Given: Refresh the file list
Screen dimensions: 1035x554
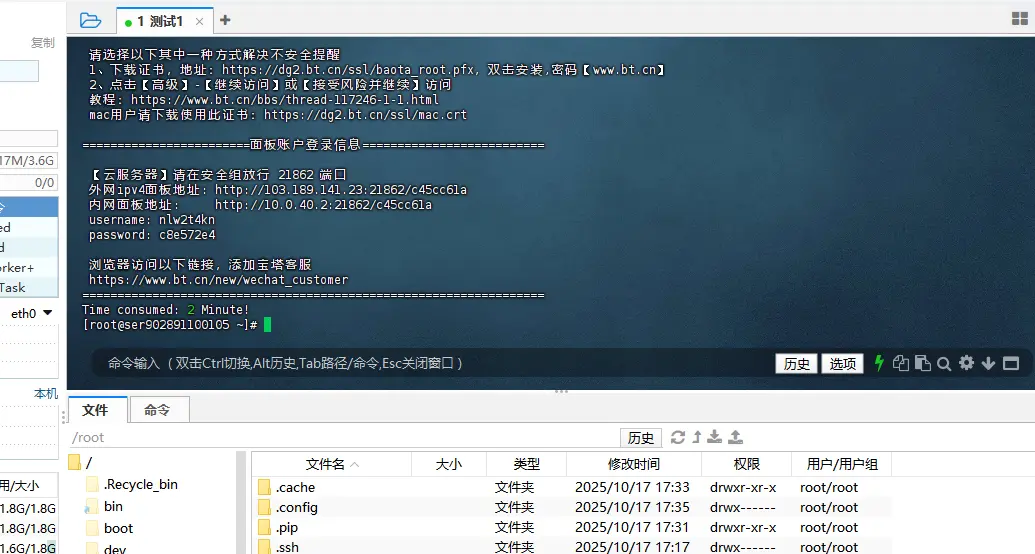Looking at the screenshot, I should 678,437.
